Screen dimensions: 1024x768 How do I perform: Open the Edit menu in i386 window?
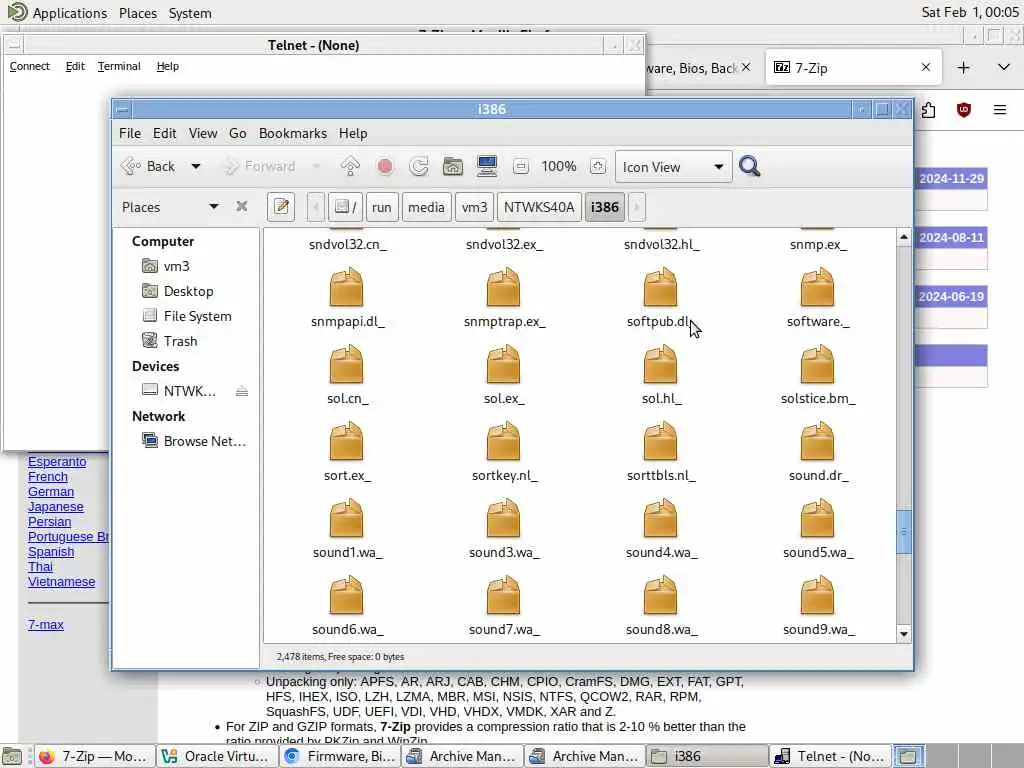[x=165, y=133]
